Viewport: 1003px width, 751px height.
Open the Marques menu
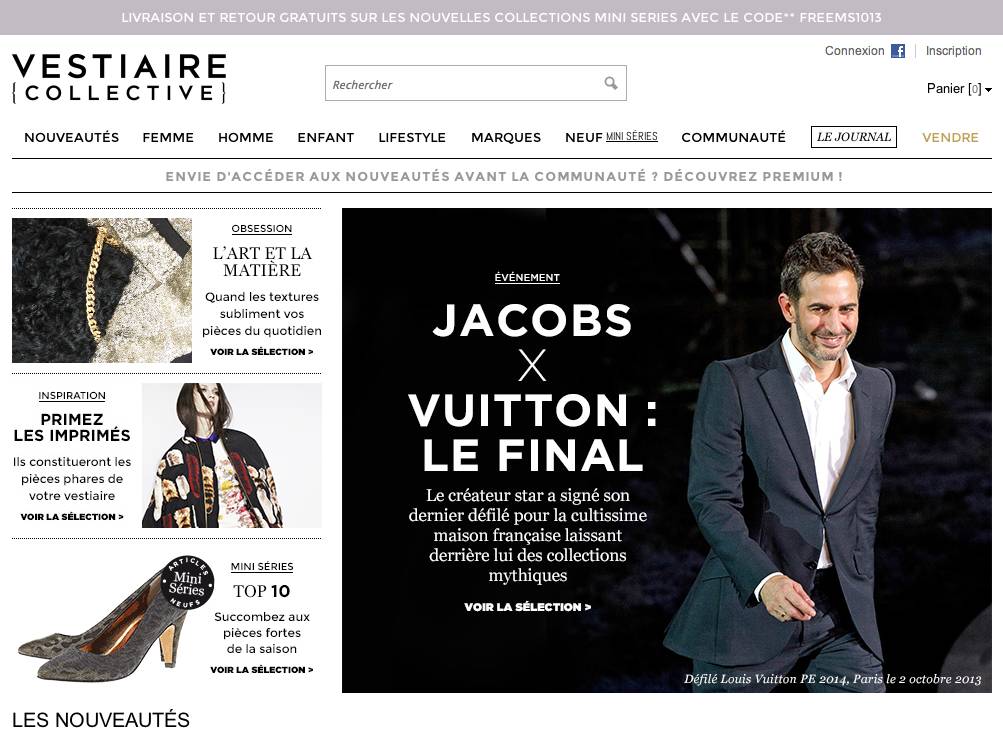point(506,138)
